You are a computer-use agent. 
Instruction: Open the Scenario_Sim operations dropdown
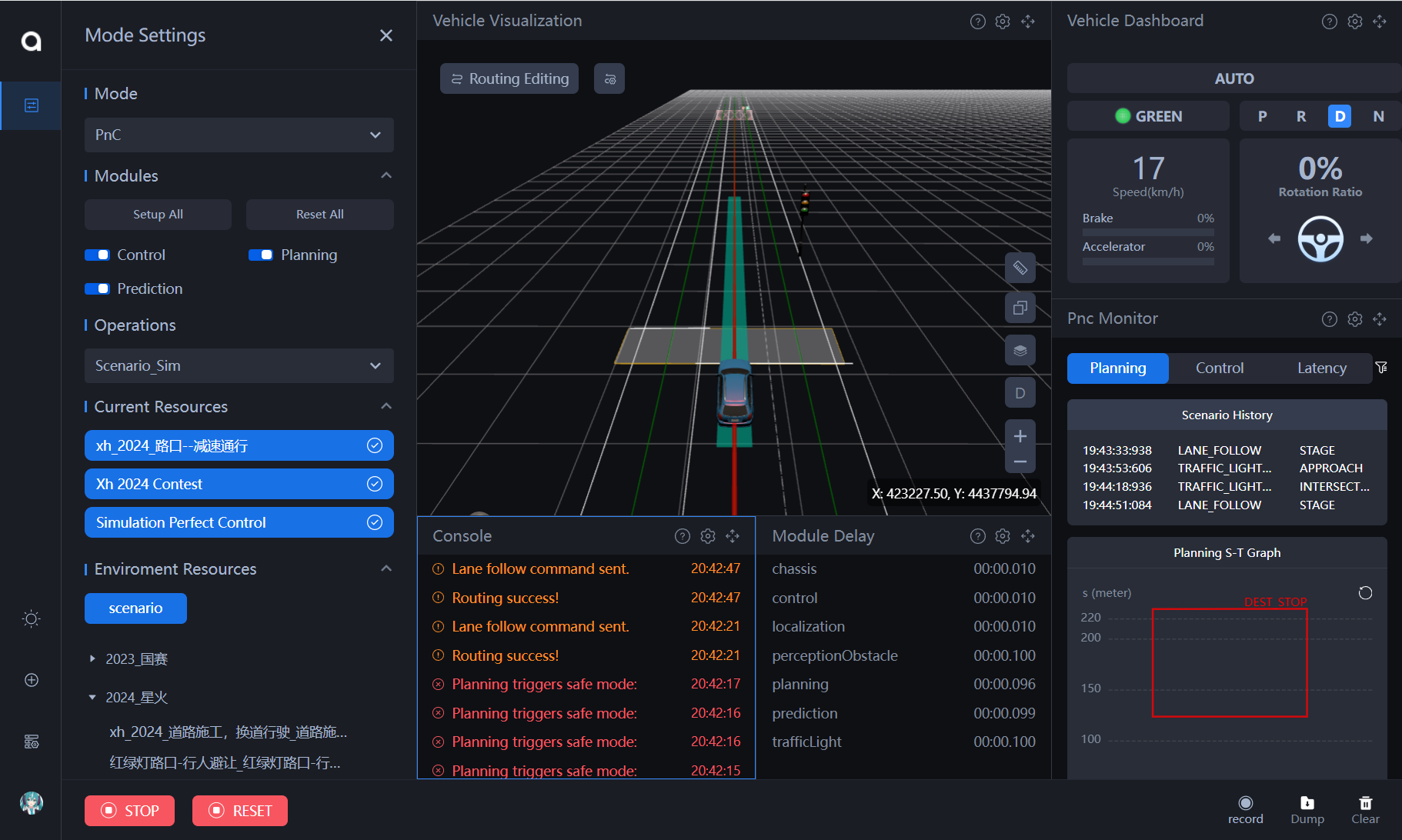239,366
